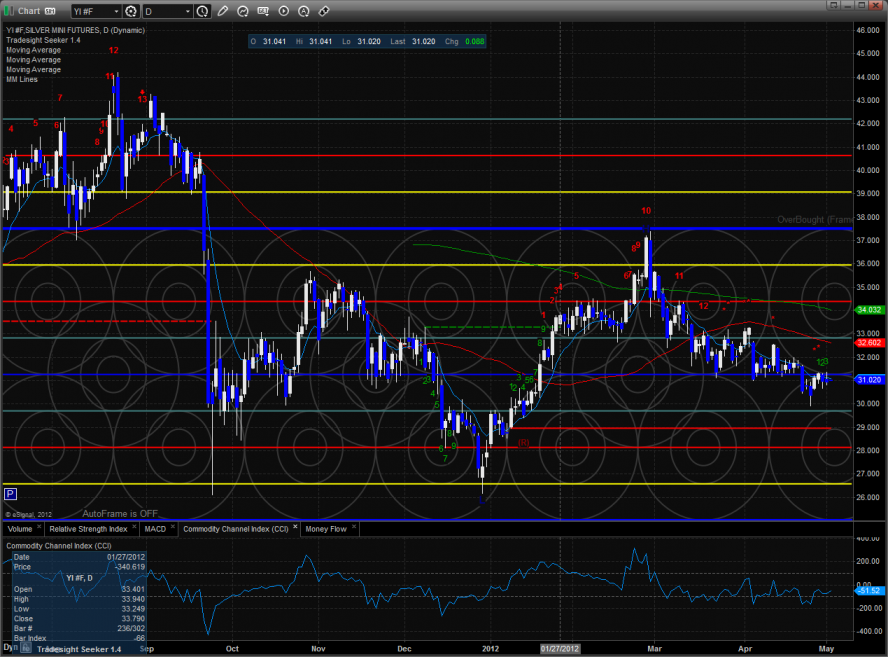Click the link/attach toolbar icon
This screenshot has height=657, width=888.
324,11
